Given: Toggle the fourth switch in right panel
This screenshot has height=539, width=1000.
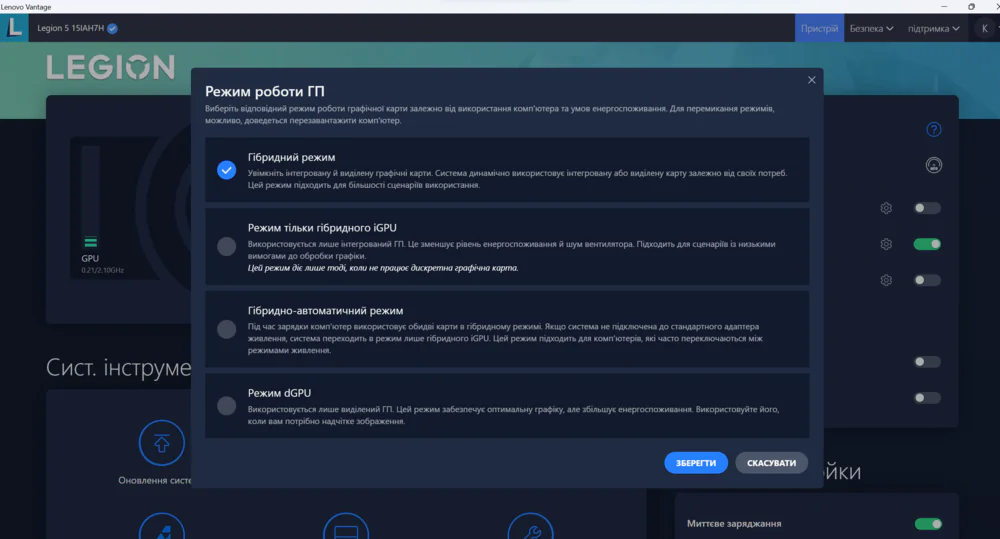Looking at the screenshot, I should pos(927,362).
